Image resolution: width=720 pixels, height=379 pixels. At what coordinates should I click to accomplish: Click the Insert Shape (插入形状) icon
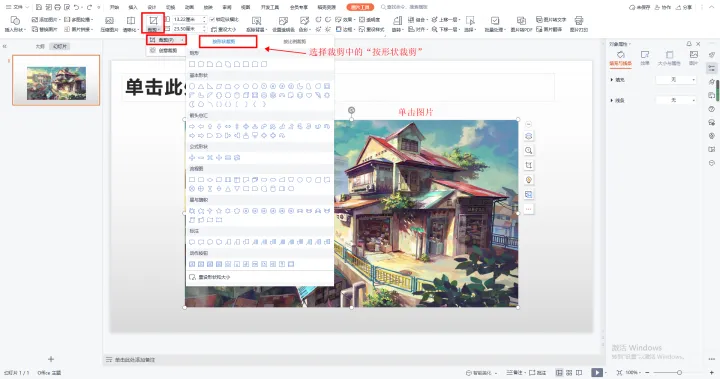(15, 21)
